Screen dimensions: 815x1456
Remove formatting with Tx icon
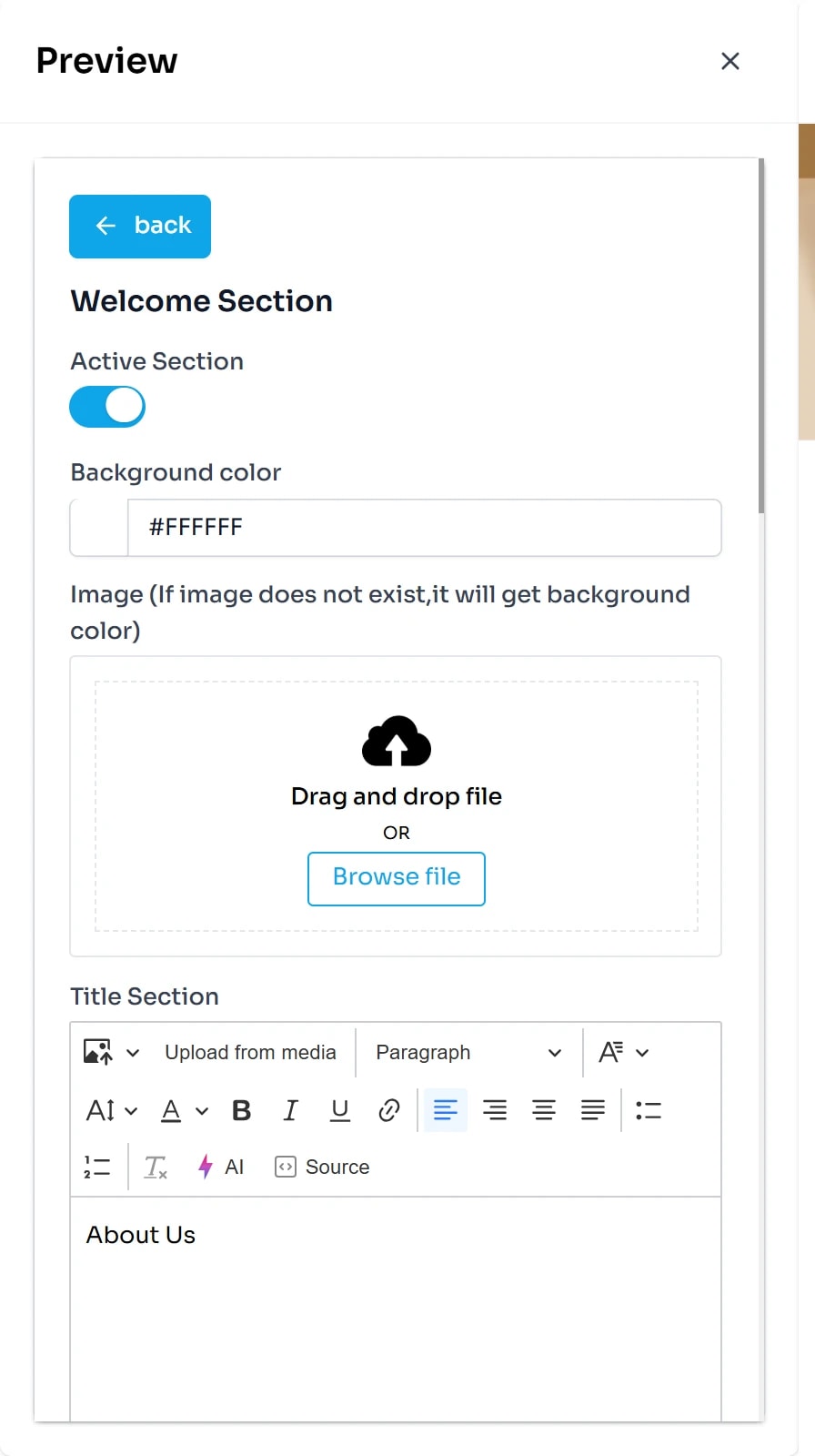(156, 1167)
